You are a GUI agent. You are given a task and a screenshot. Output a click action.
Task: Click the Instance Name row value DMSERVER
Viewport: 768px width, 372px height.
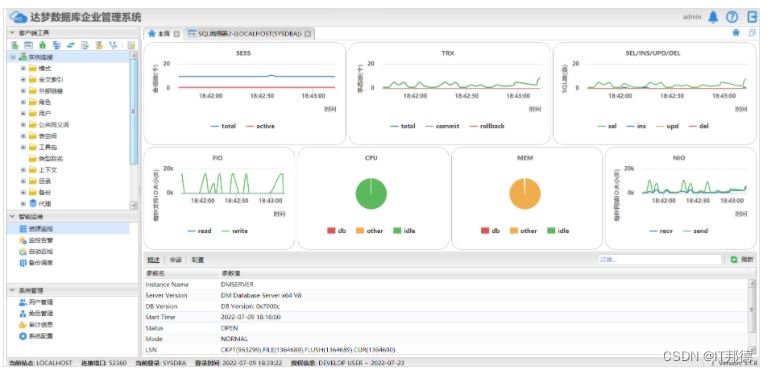coord(238,284)
